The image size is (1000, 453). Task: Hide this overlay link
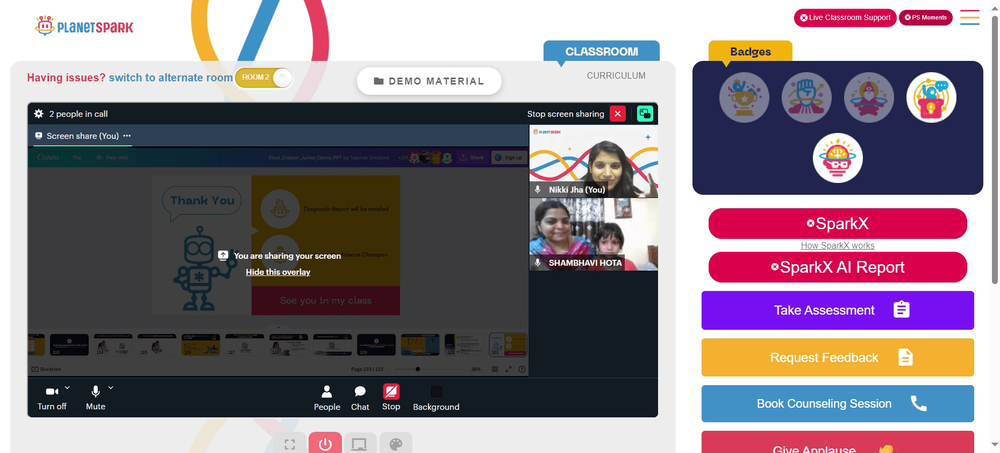pos(278,272)
